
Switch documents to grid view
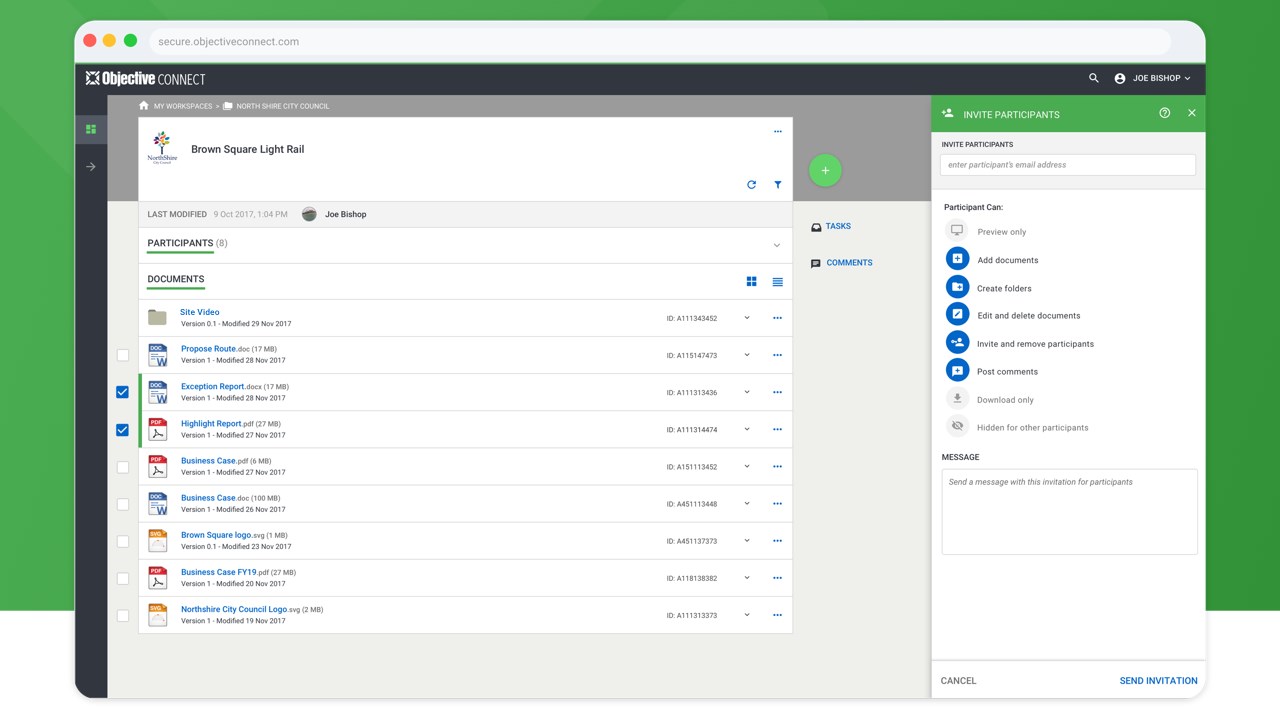pos(752,282)
